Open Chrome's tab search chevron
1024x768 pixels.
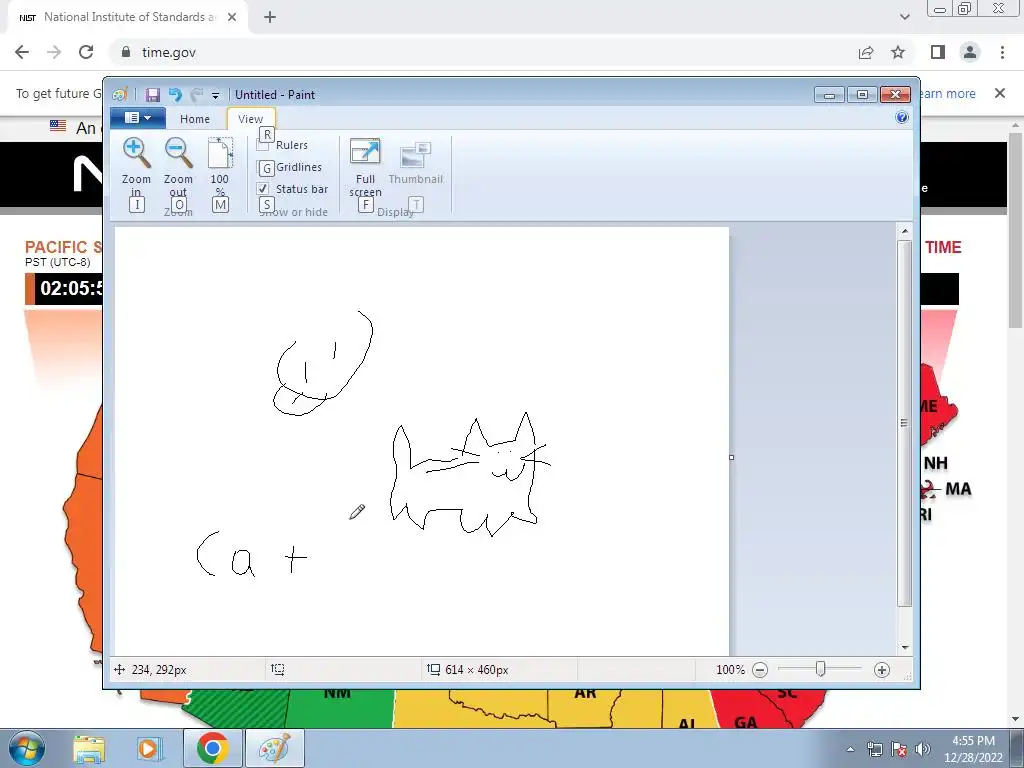coord(904,18)
